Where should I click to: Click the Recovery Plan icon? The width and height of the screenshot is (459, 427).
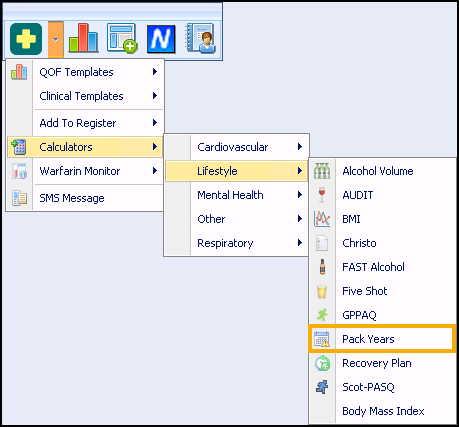(x=322, y=363)
